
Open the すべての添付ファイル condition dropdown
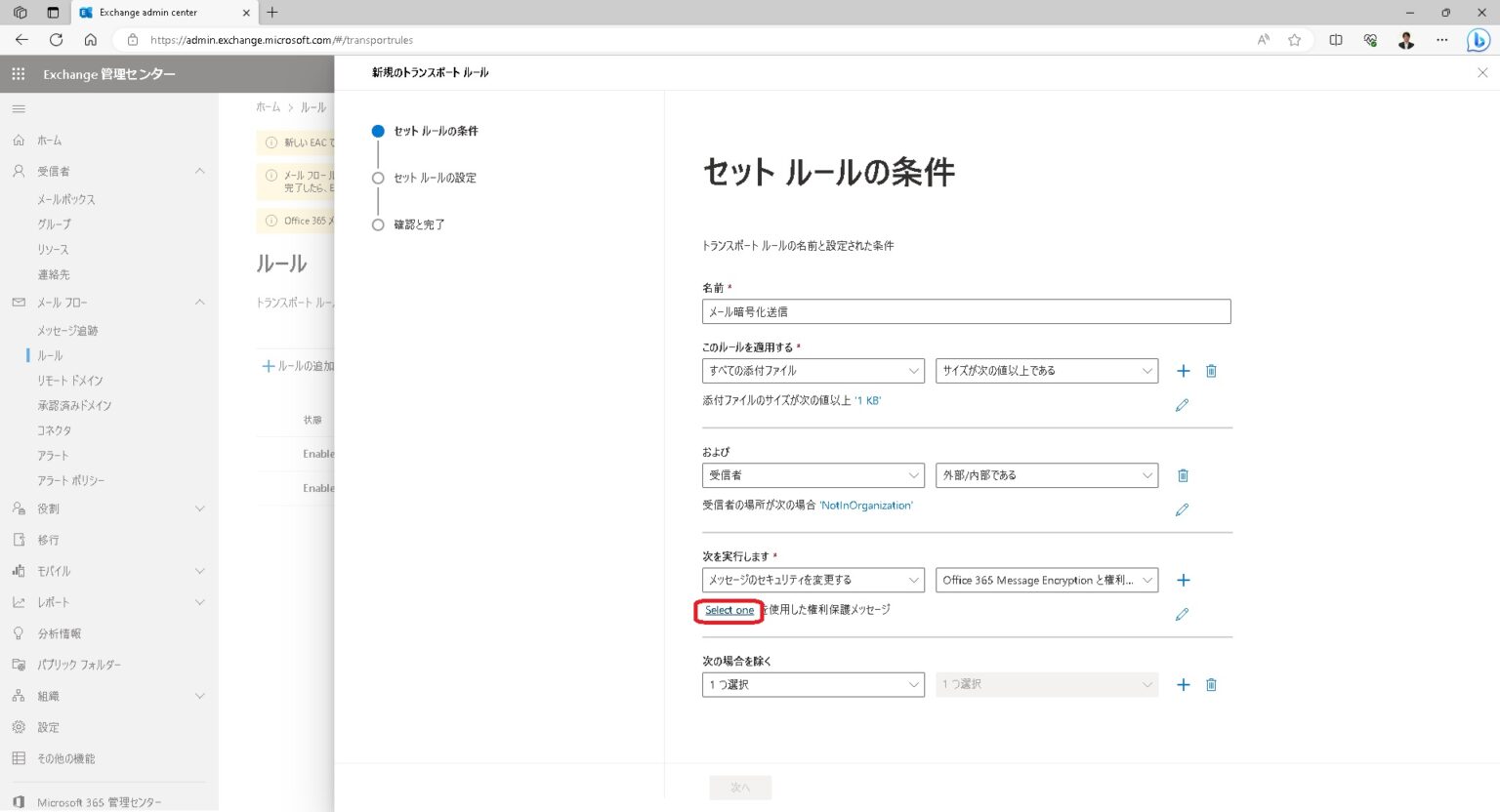tap(812, 371)
